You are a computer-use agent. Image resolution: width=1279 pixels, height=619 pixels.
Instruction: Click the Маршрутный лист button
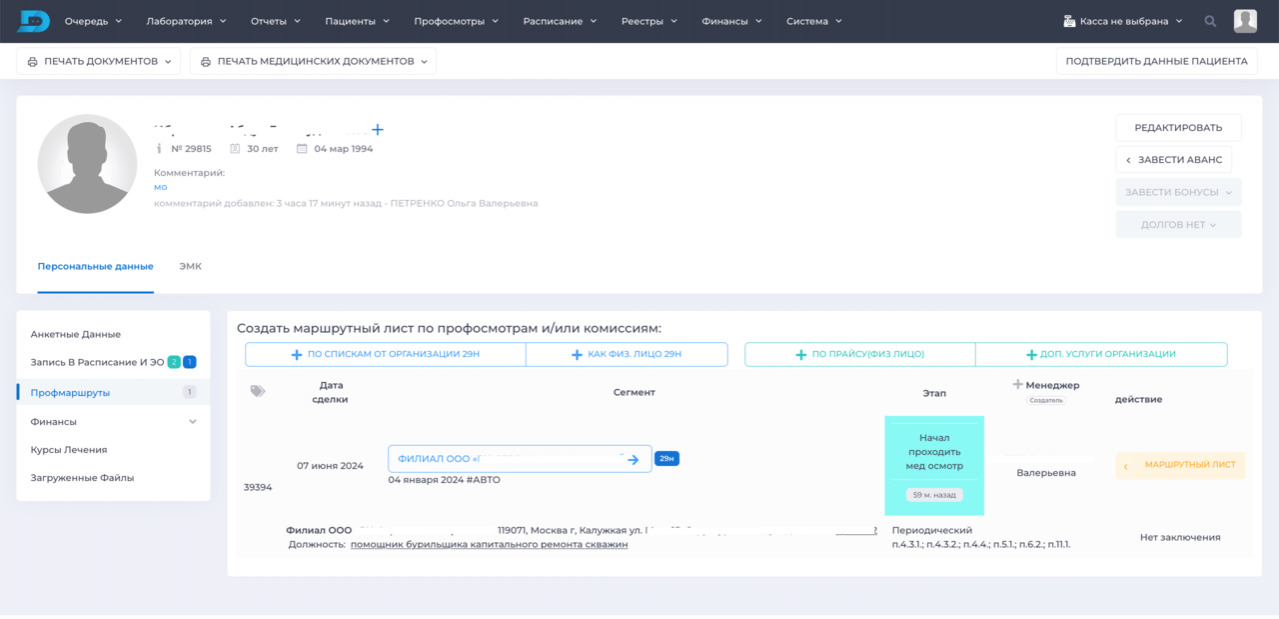point(1180,465)
